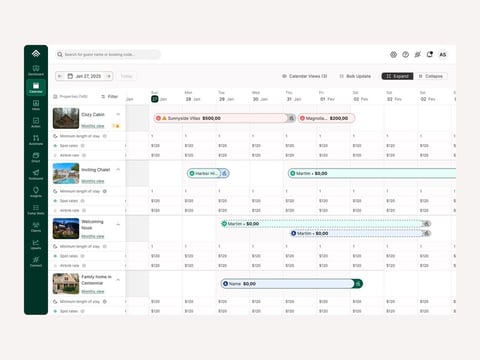The width and height of the screenshot is (480, 360).
Task: Open the notifications icon with the dot badge
Action: (430, 54)
